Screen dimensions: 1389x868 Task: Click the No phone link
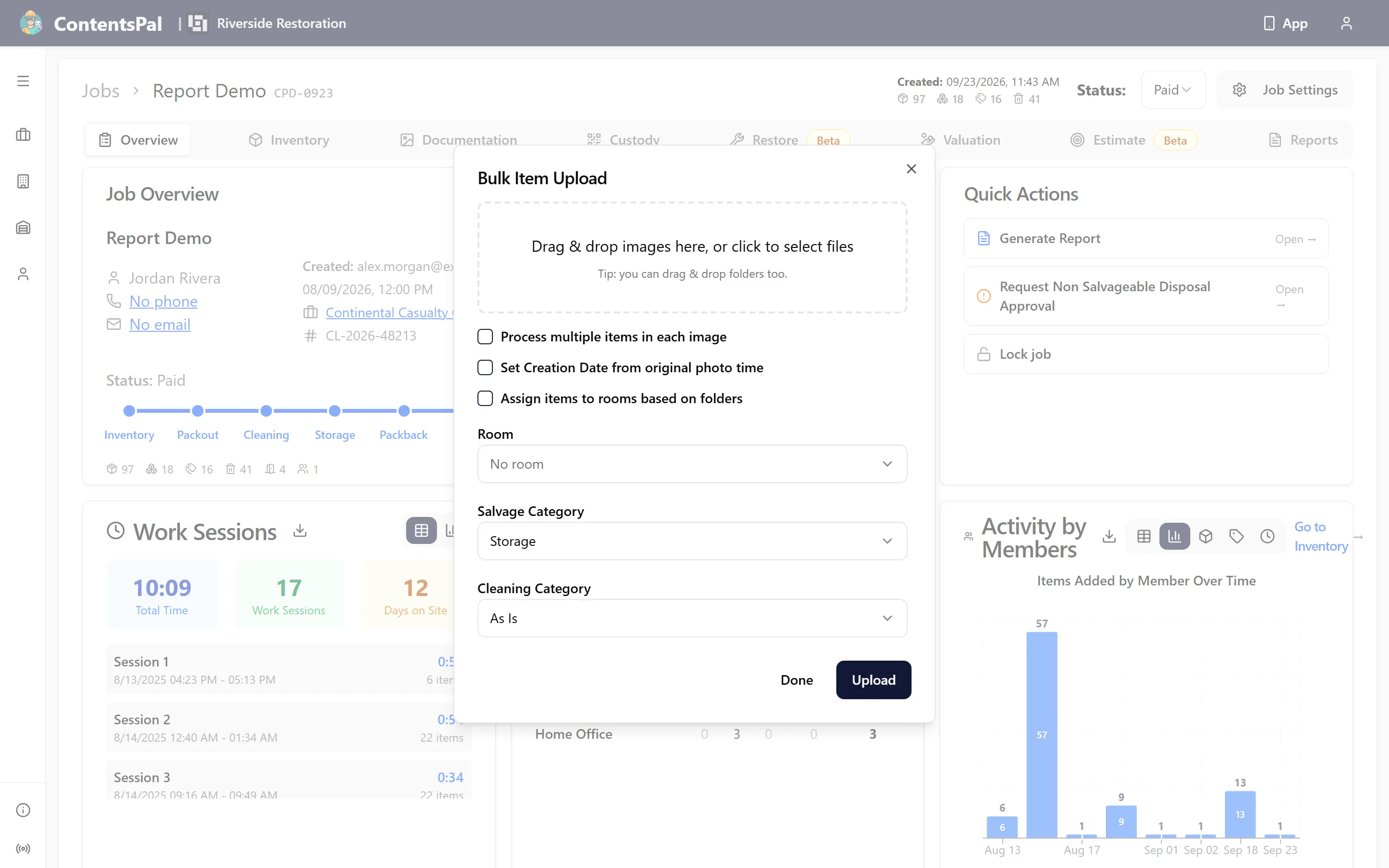click(x=163, y=301)
